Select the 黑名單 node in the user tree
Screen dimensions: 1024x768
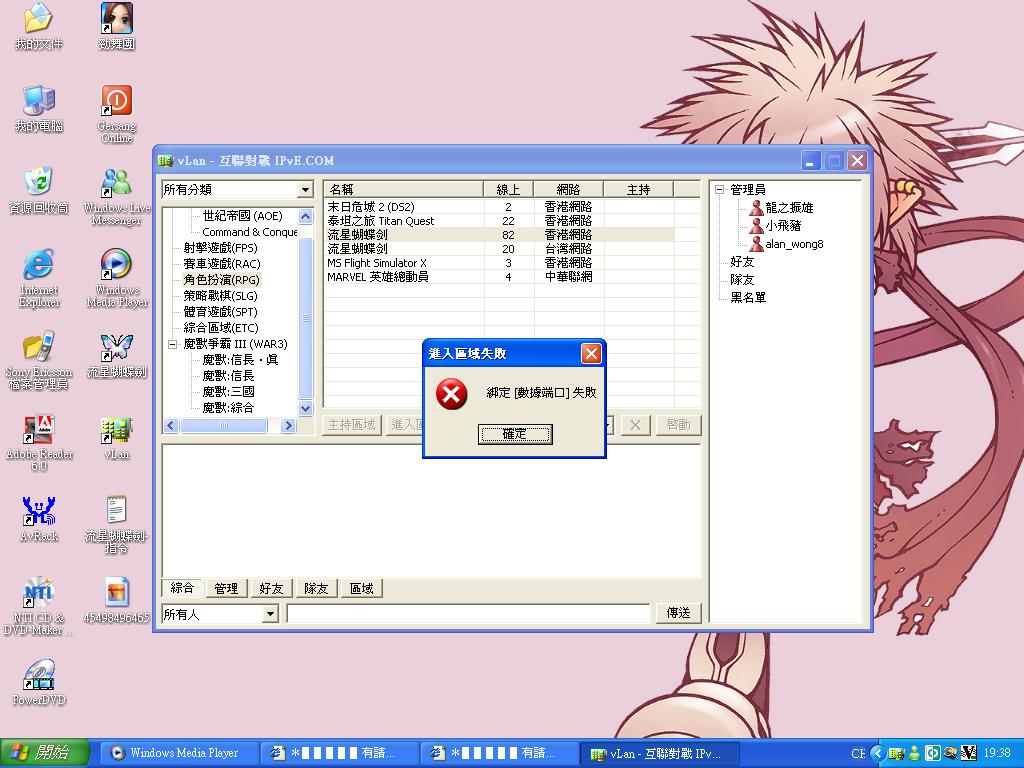748,298
